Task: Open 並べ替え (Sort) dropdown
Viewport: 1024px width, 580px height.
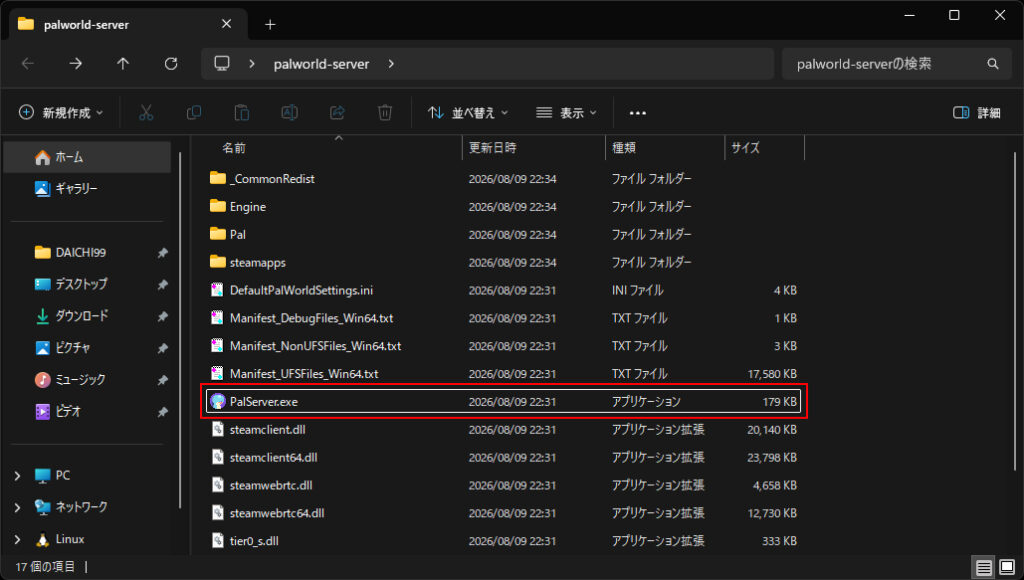Action: [x=468, y=113]
